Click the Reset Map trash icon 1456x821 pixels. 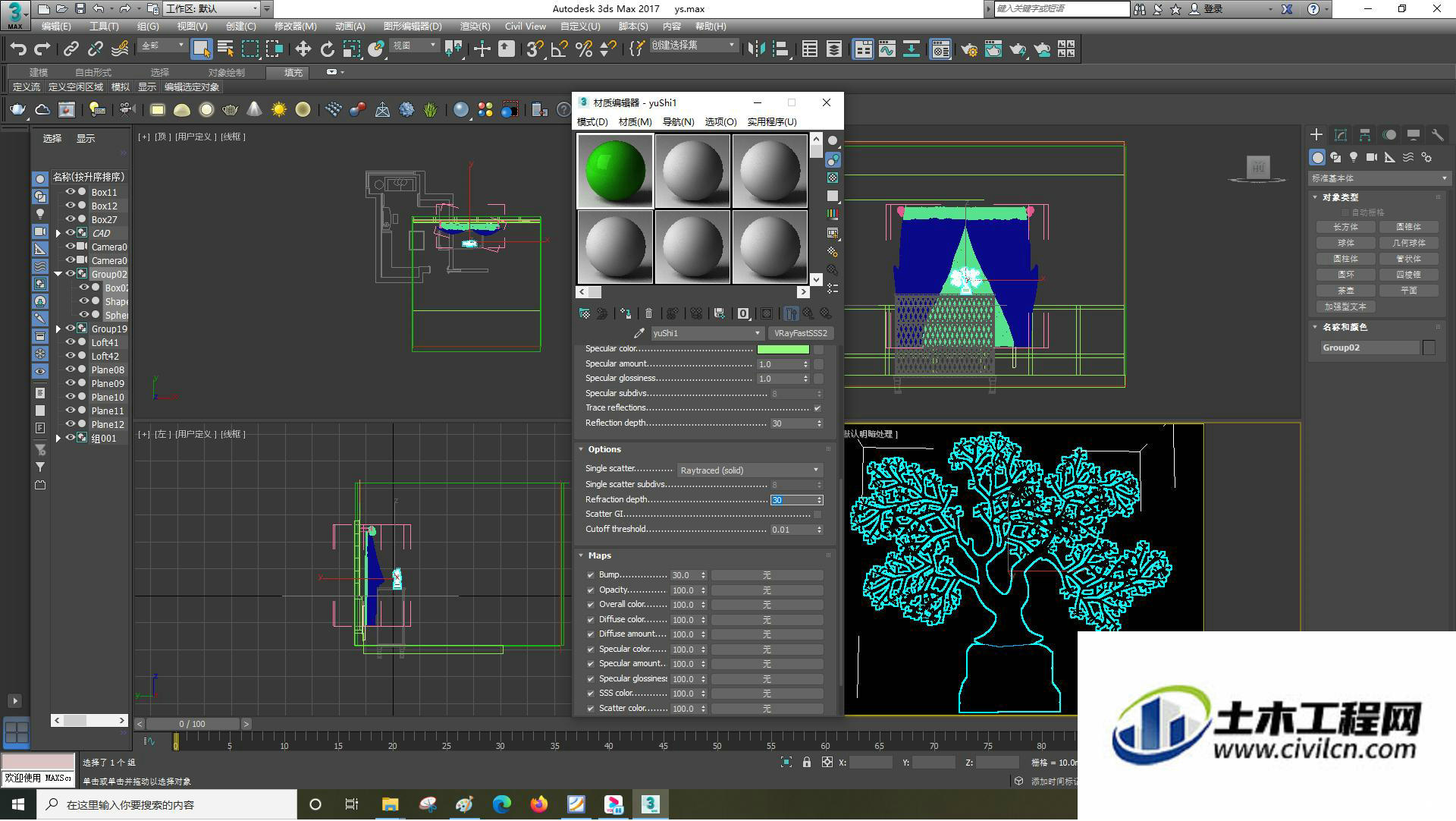(x=648, y=313)
